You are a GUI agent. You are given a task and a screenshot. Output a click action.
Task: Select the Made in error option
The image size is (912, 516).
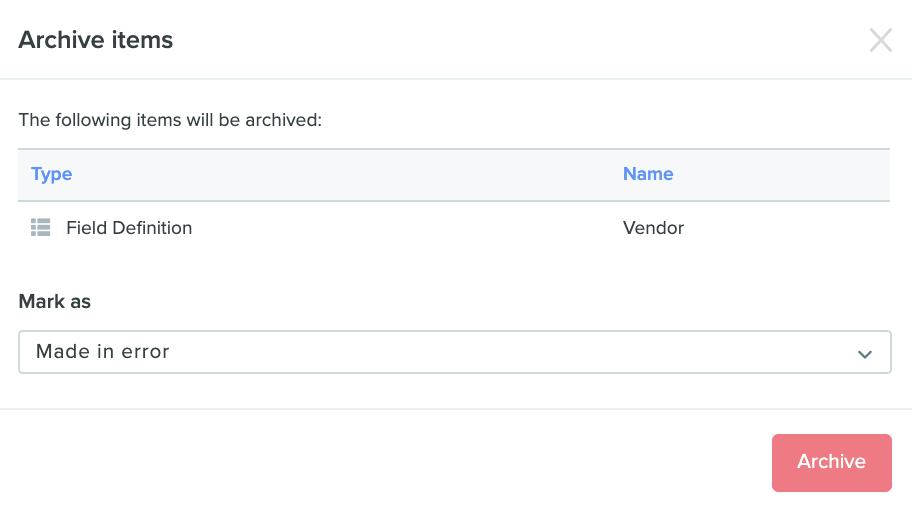[103, 351]
